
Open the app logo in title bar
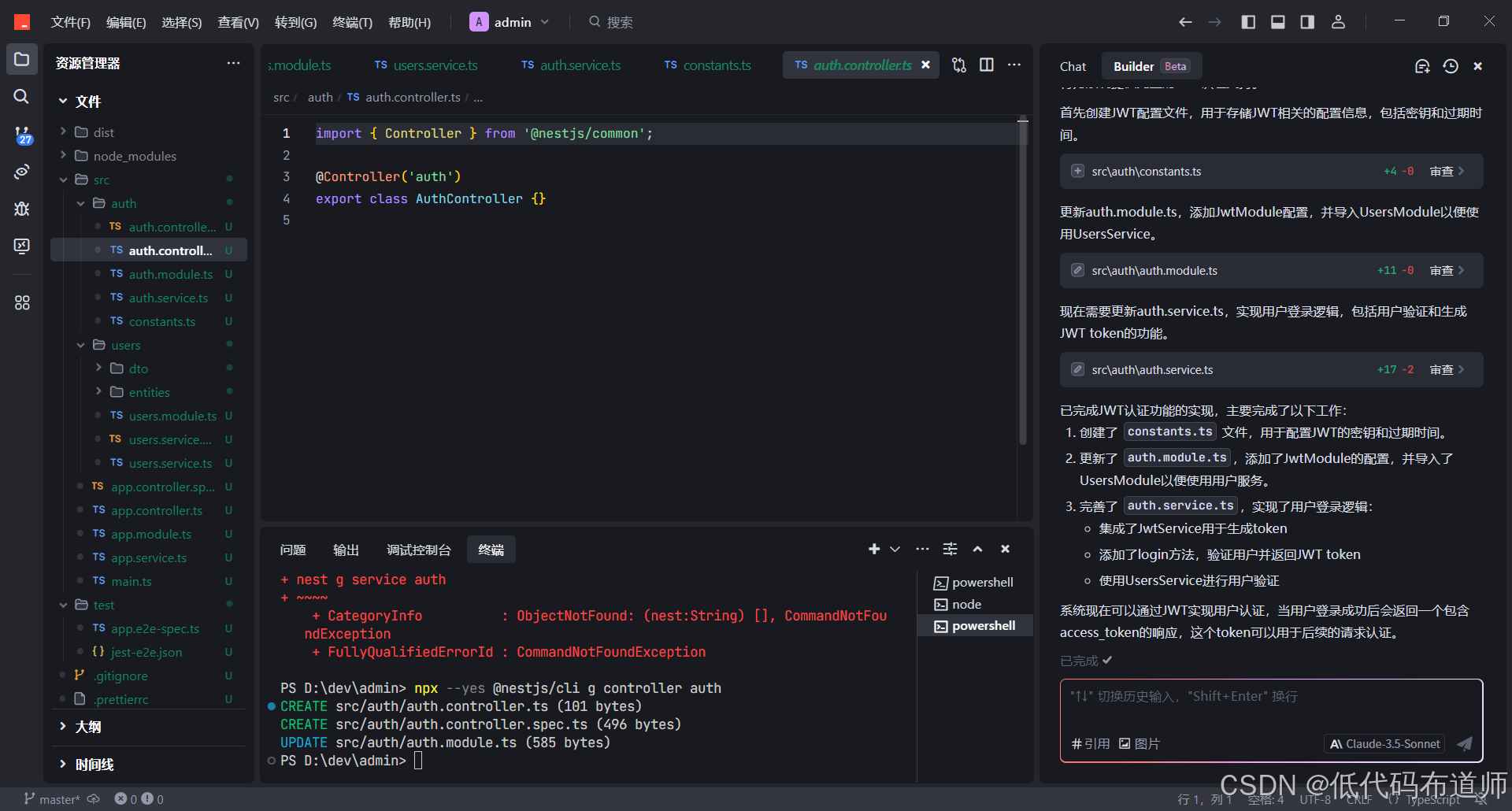(22, 22)
